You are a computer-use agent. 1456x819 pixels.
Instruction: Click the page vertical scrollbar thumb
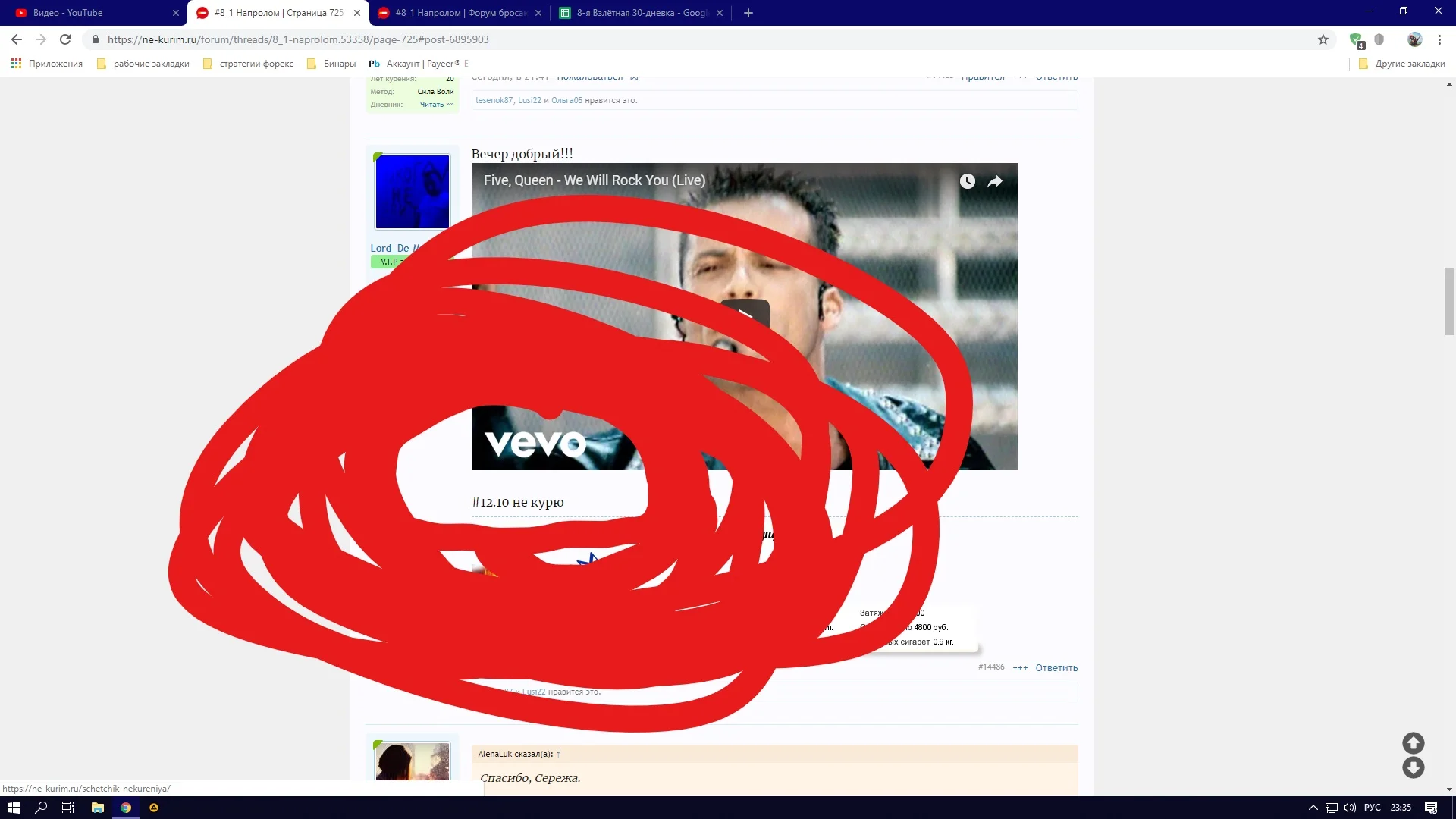coord(1449,301)
